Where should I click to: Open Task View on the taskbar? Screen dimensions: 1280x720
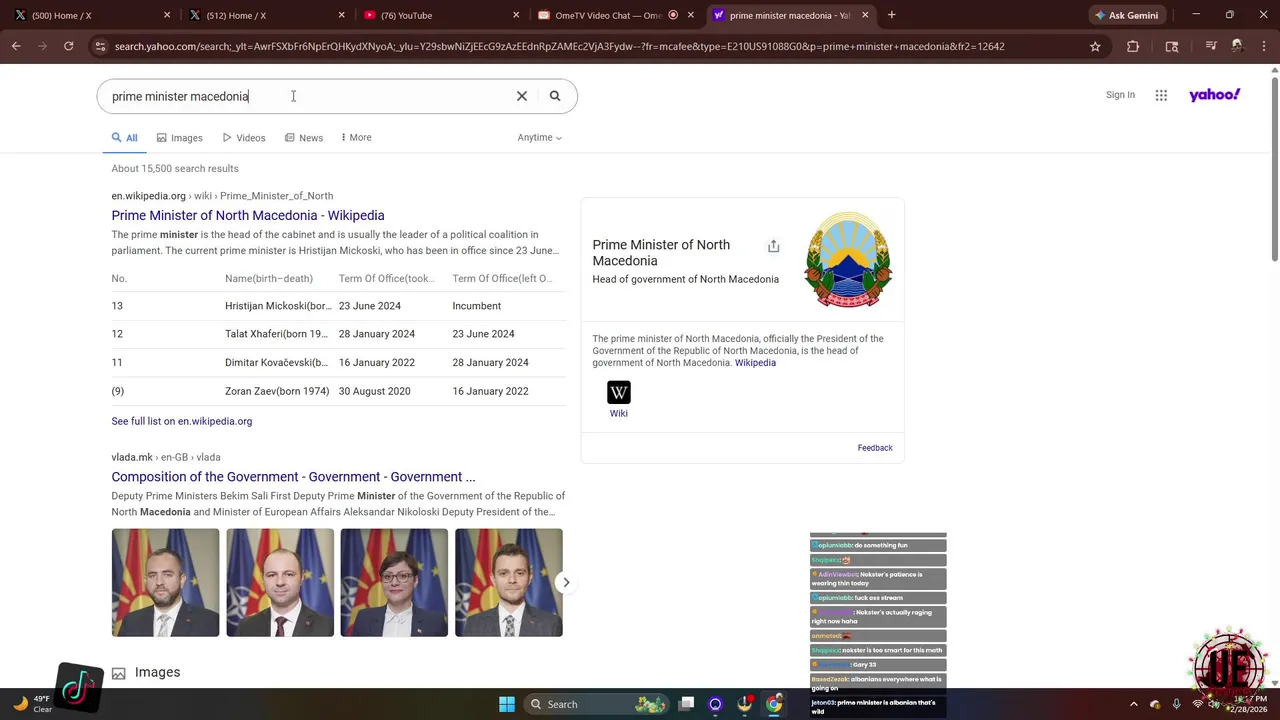click(686, 704)
